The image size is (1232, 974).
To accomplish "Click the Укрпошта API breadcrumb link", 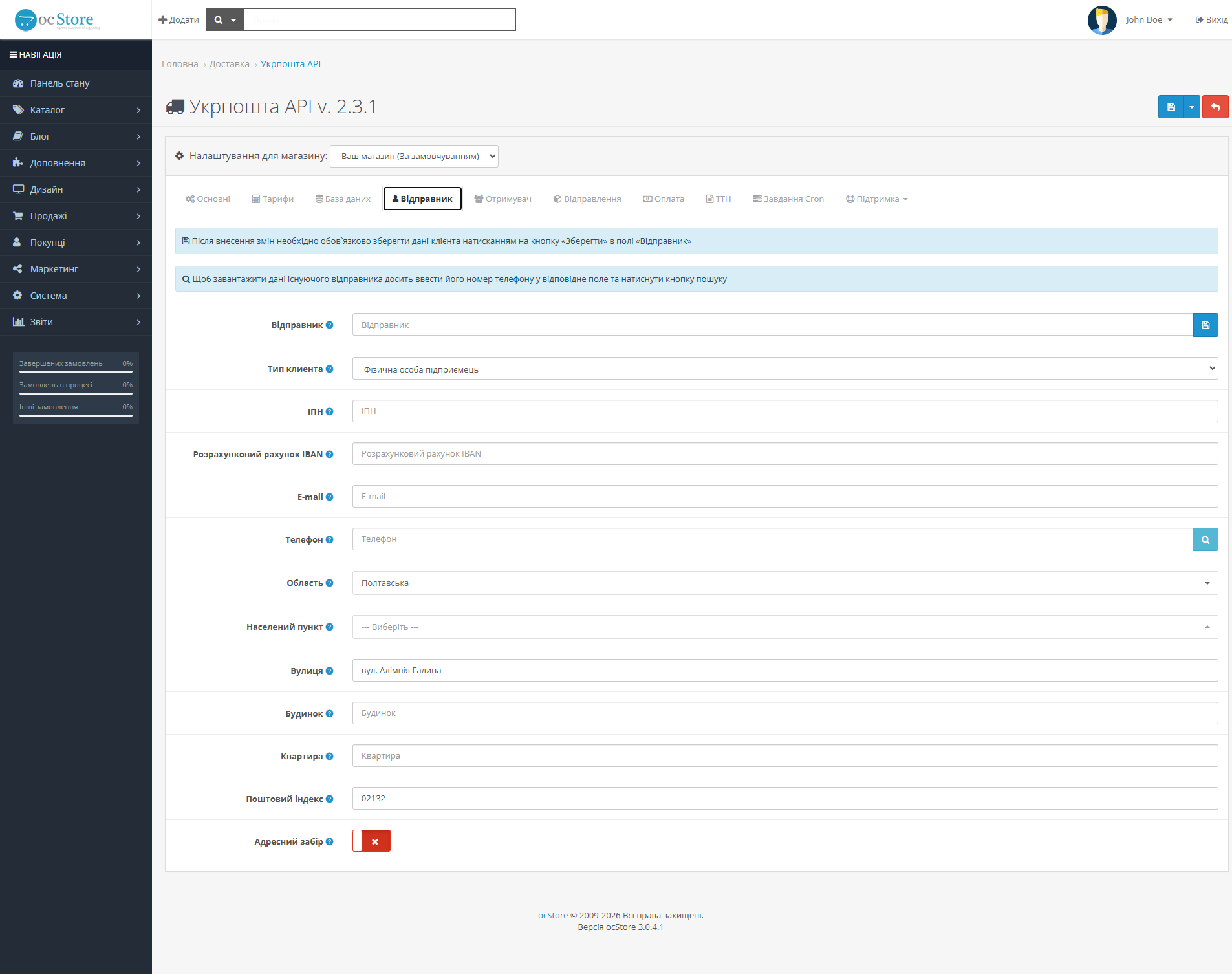I will click(x=290, y=64).
